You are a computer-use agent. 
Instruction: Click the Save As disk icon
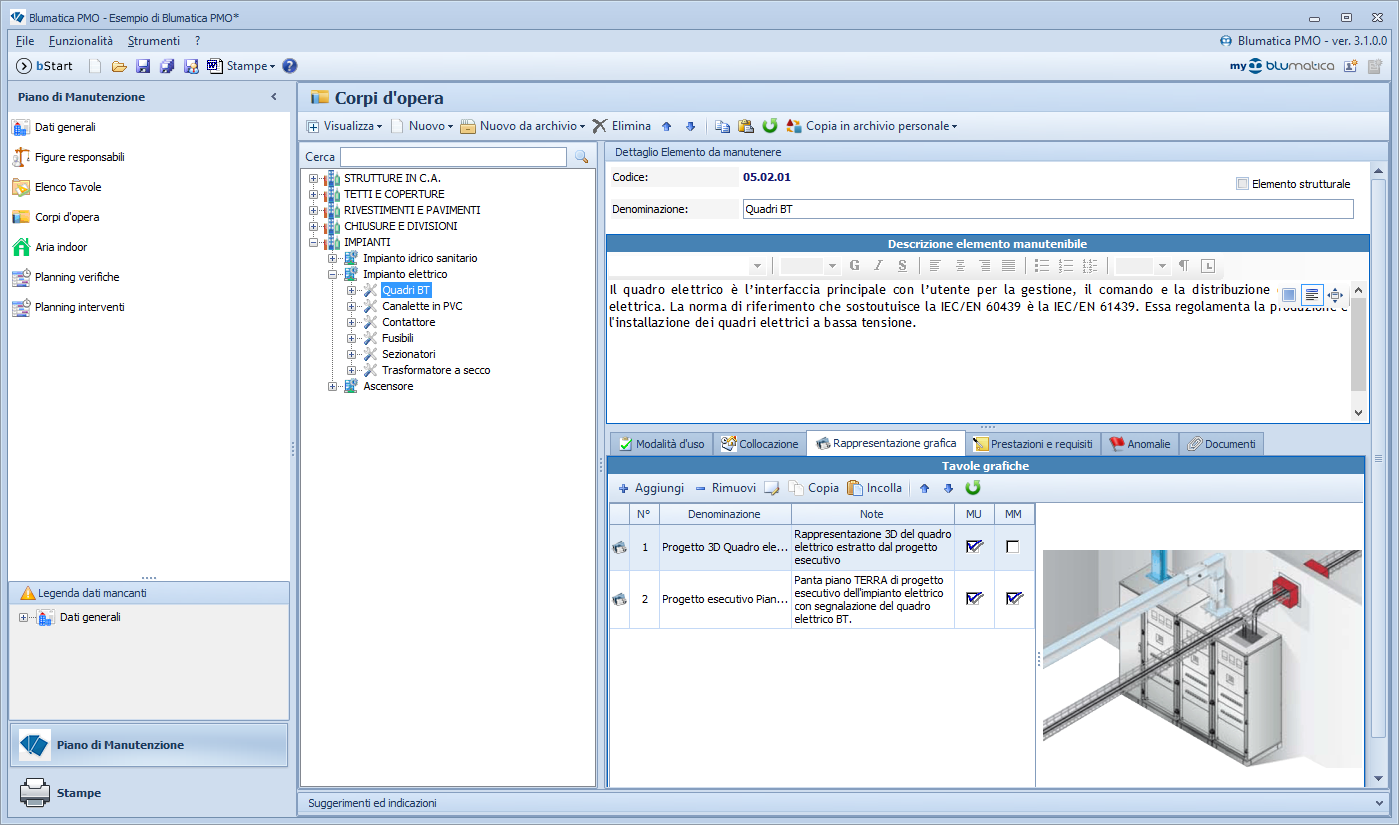click(191, 66)
